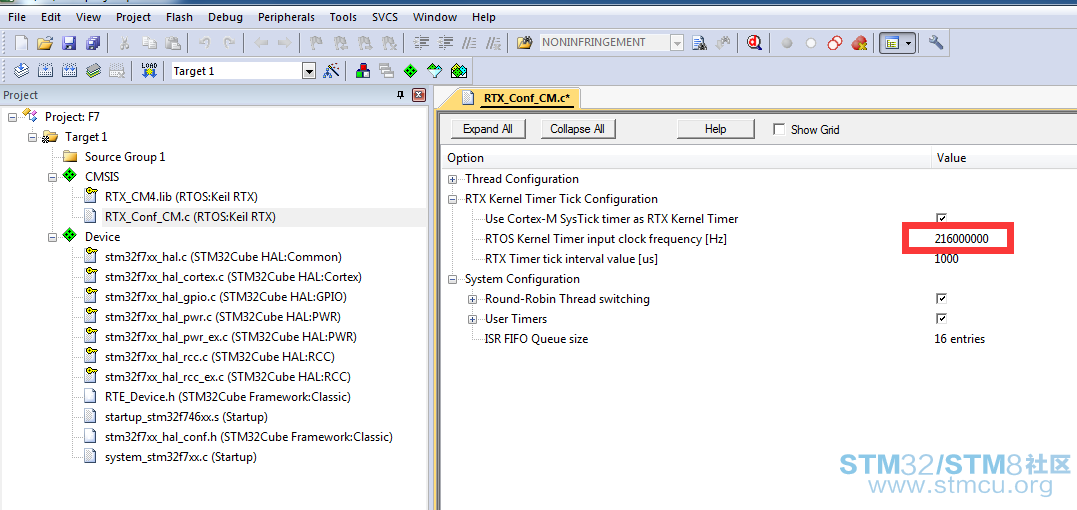Save all files with the multi-disk icon
The image size is (1077, 510).
pyautogui.click(x=93, y=43)
